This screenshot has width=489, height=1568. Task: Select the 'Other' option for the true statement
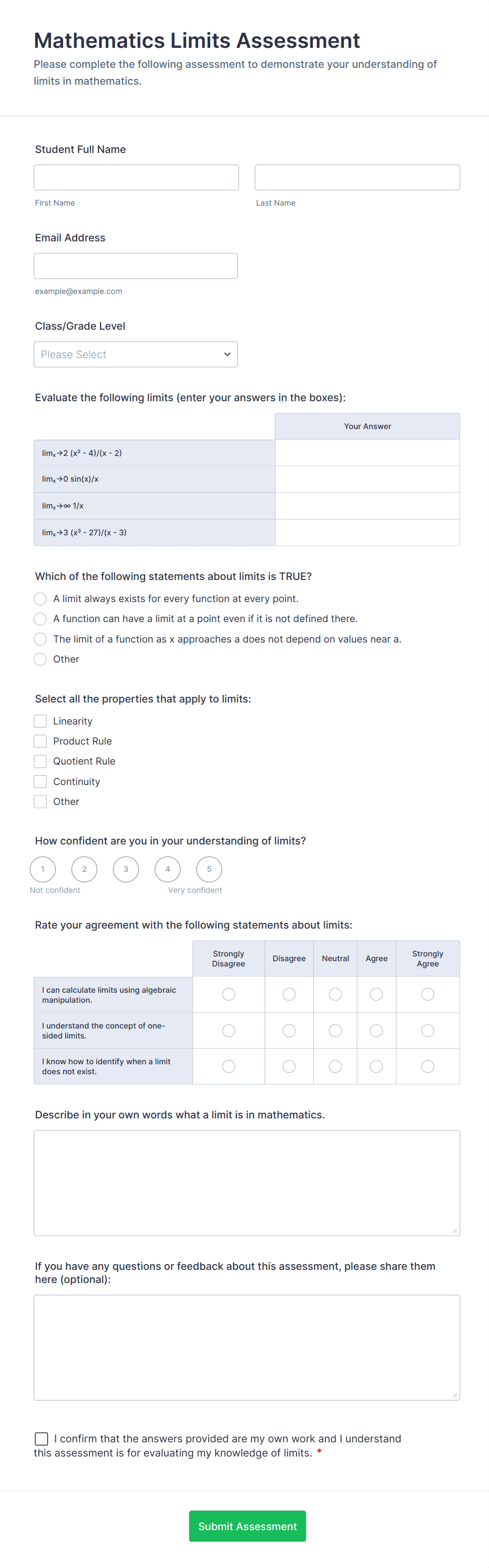40,659
